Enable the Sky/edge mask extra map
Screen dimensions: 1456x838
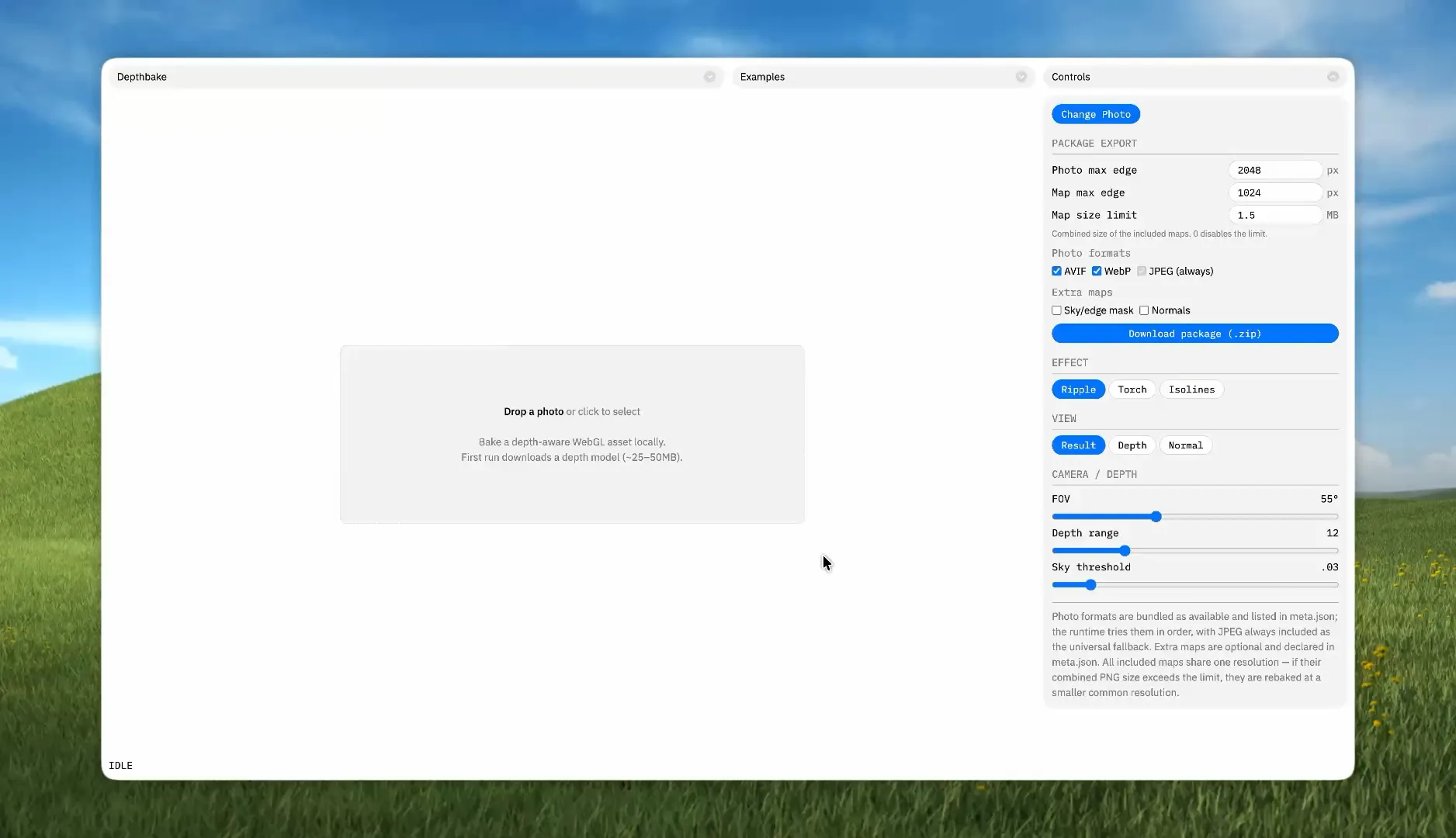point(1056,310)
